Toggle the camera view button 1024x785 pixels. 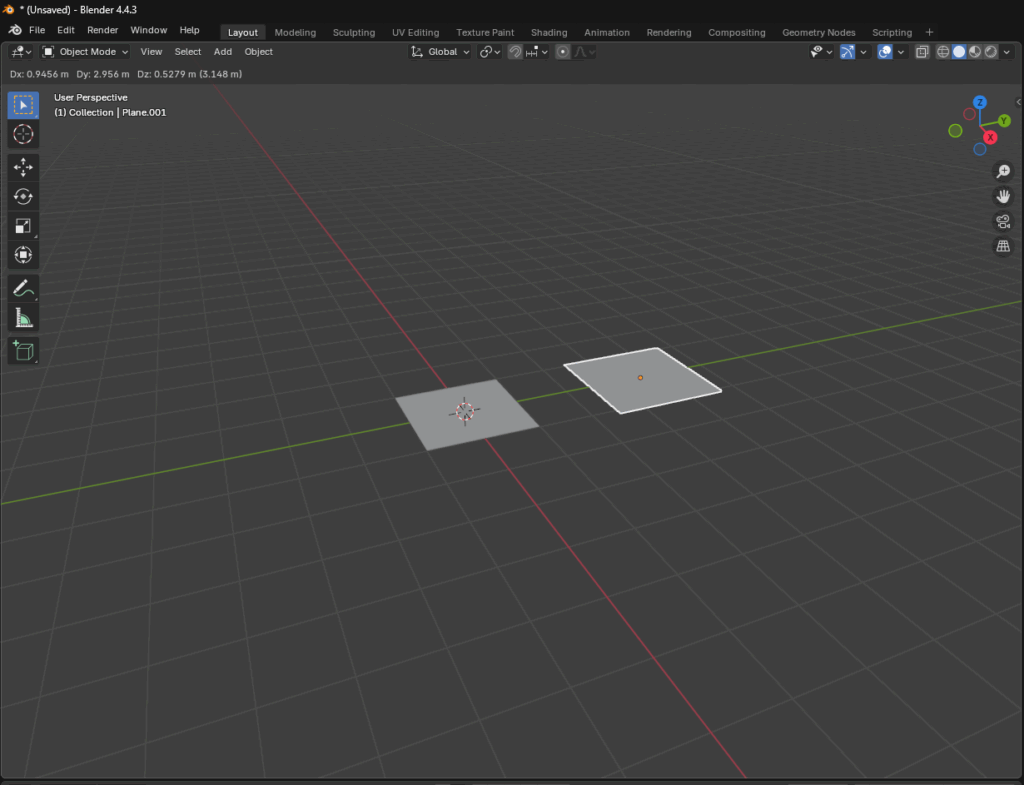[1003, 221]
